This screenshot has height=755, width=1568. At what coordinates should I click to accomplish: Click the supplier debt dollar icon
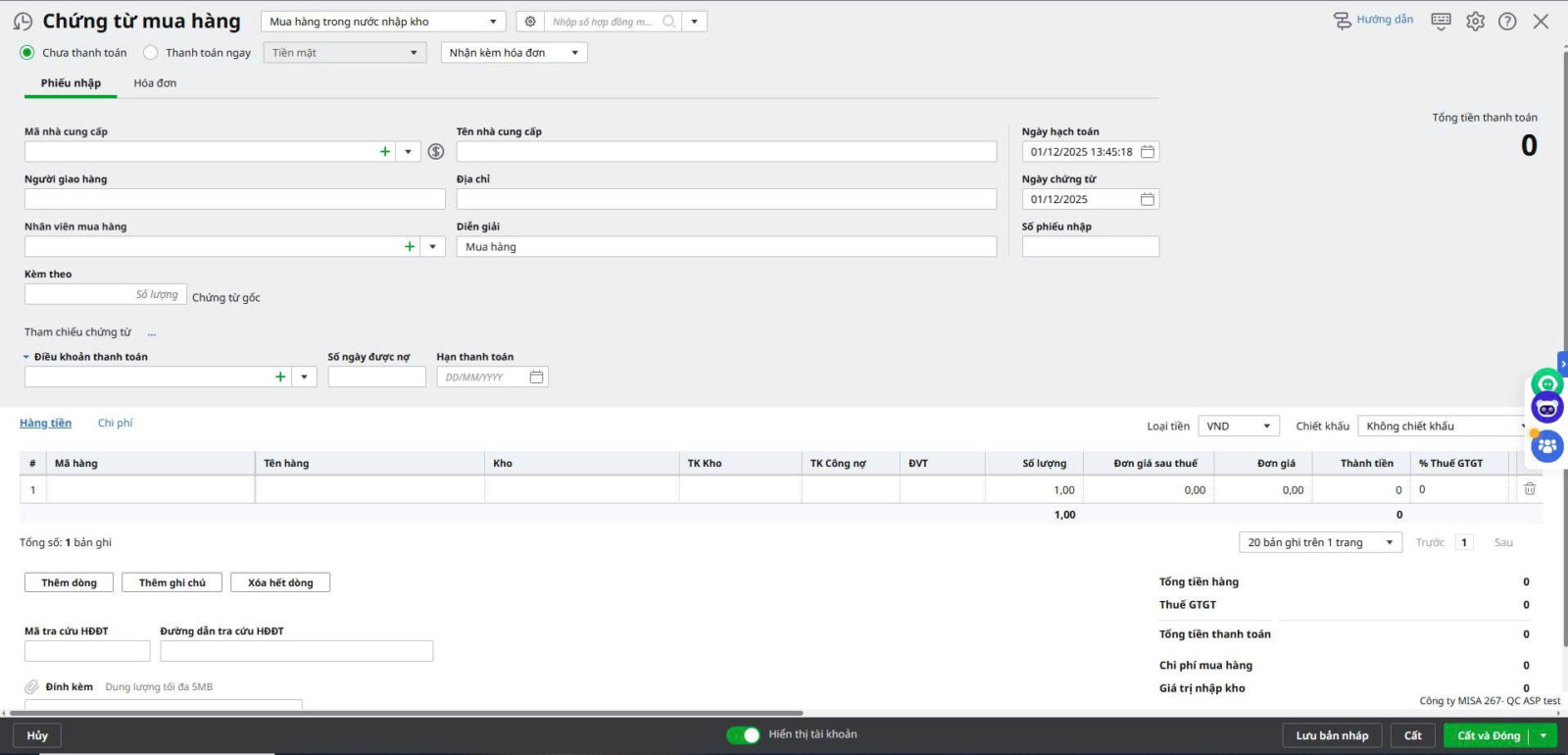click(436, 152)
